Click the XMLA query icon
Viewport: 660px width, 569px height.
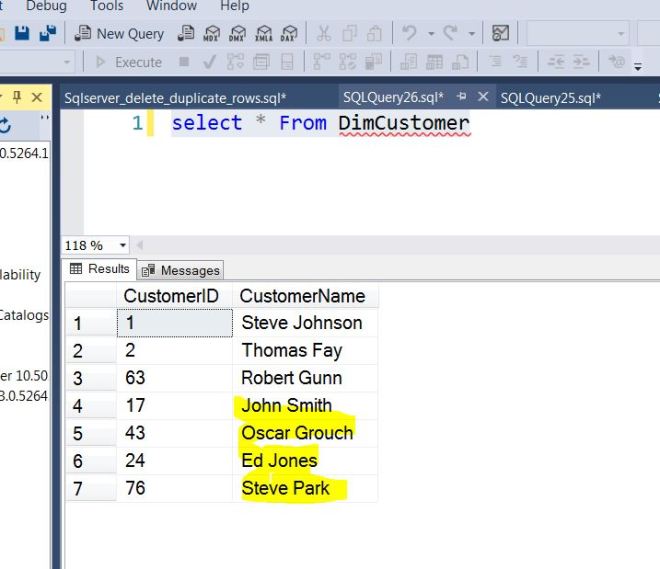263,34
